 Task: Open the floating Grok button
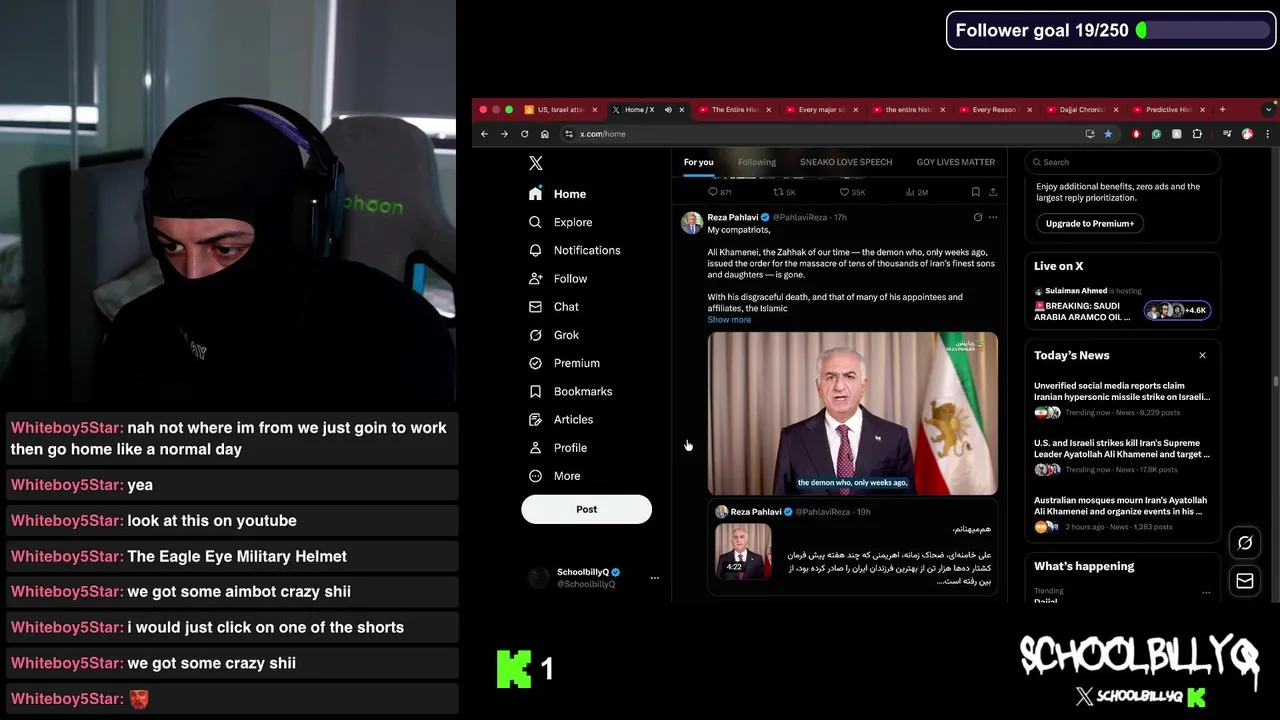click(1245, 543)
